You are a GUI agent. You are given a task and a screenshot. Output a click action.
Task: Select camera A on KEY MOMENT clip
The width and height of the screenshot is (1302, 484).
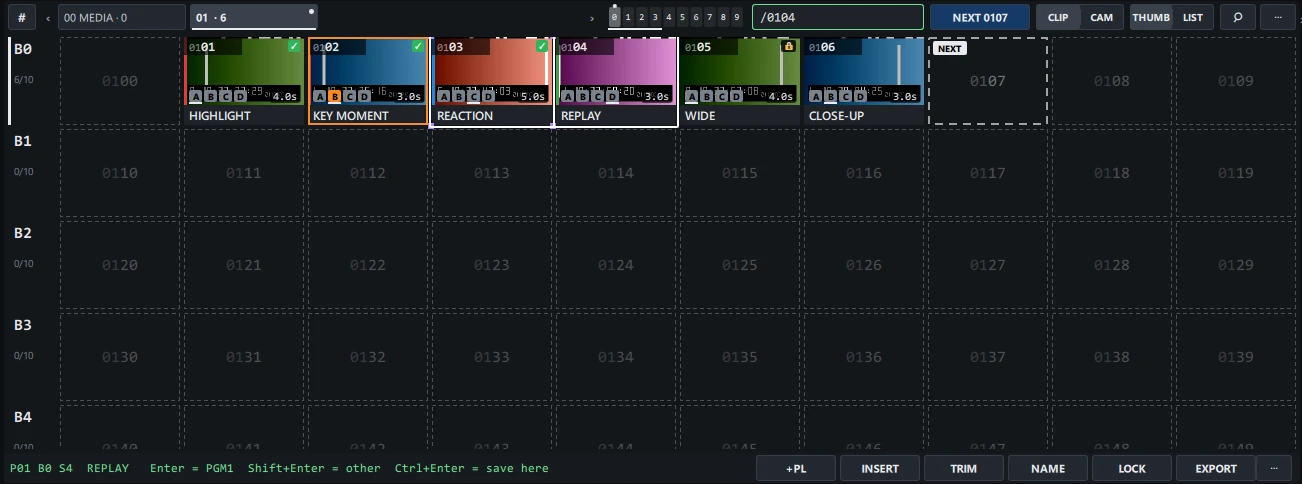320,97
